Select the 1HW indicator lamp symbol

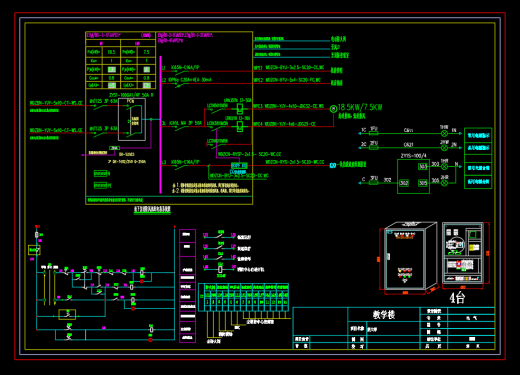point(444,133)
